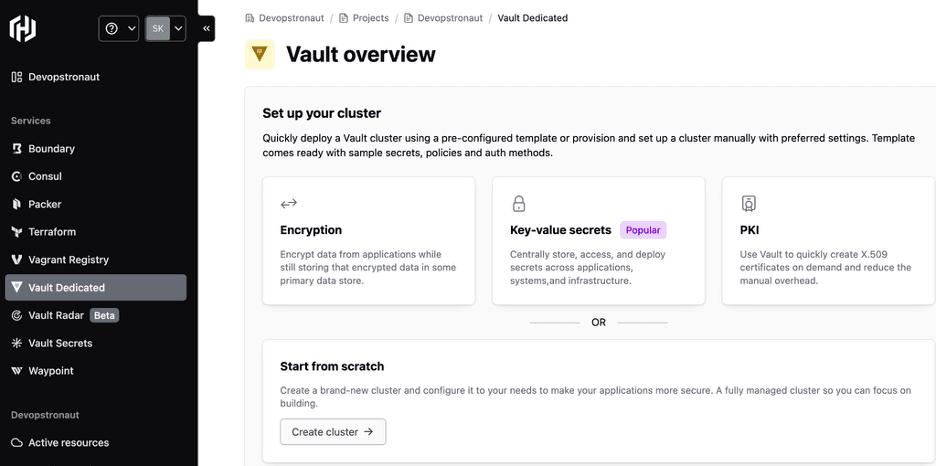Image resolution: width=936 pixels, height=466 pixels.
Task: Collapse the sidebar navigation panel
Action: [207, 29]
